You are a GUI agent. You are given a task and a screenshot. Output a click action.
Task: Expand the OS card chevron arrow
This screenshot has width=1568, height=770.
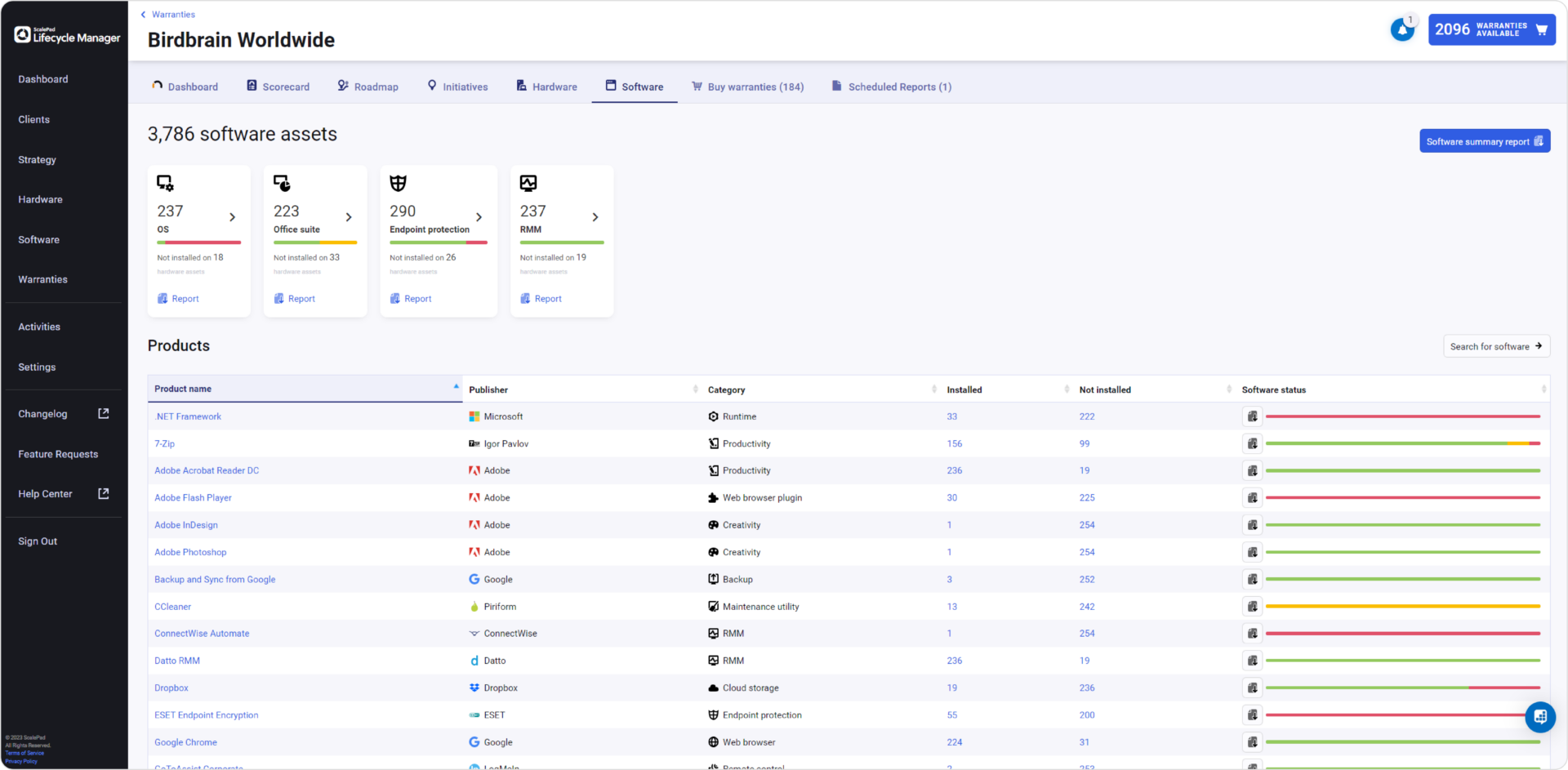pyautogui.click(x=233, y=217)
